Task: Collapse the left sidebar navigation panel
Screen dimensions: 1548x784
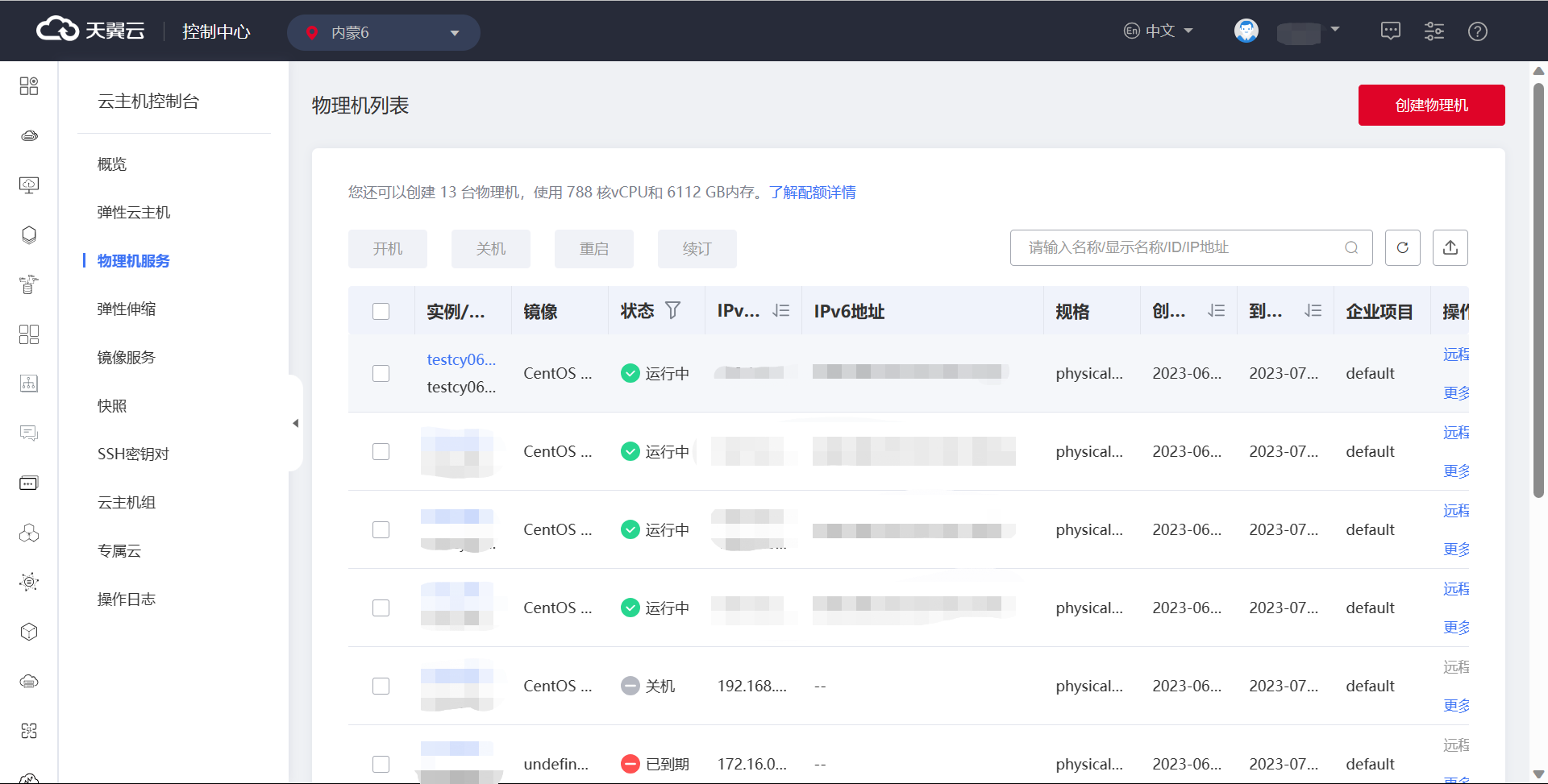Action: click(x=295, y=423)
